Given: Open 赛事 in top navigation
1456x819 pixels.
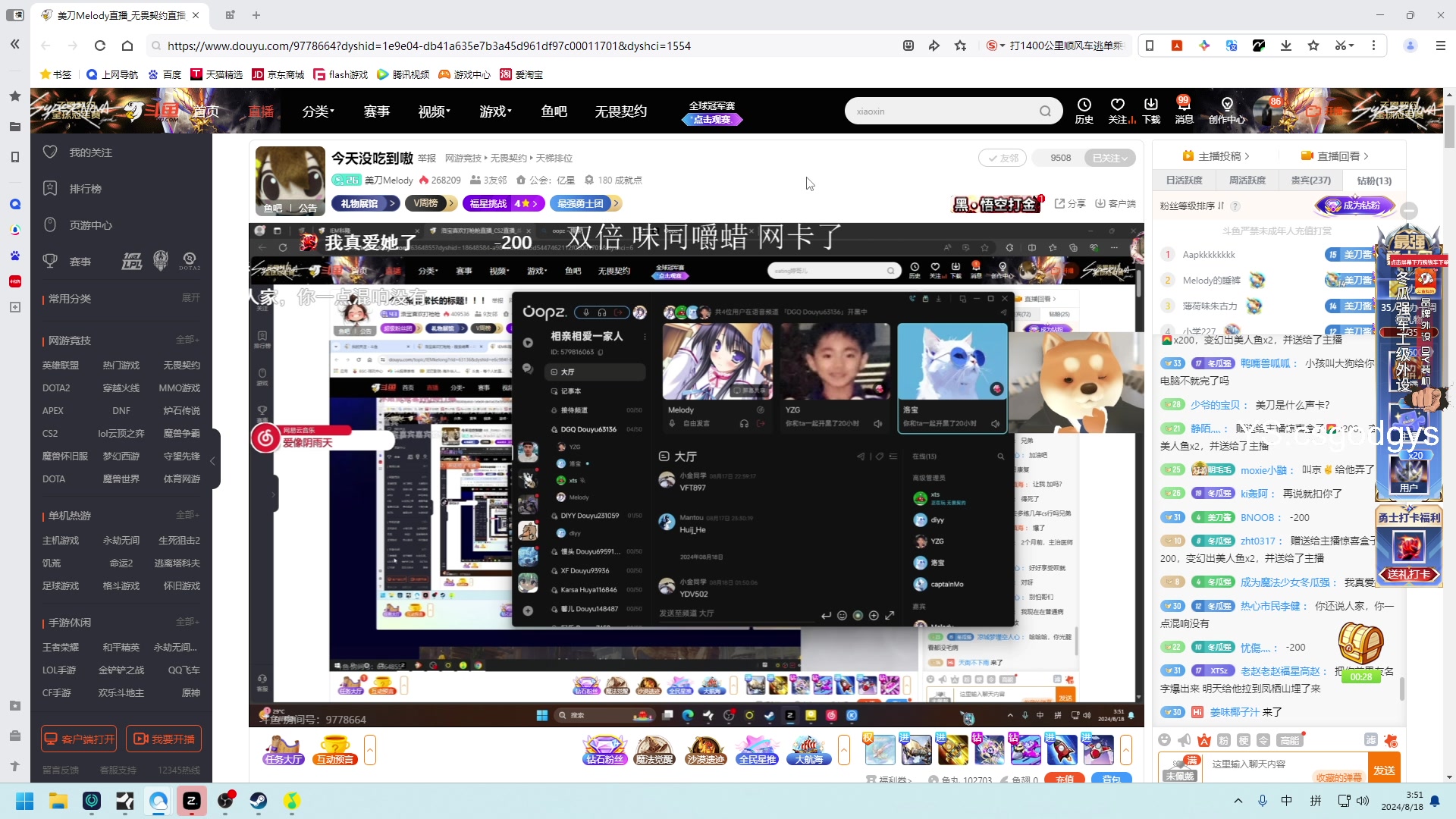Looking at the screenshot, I should click(x=376, y=111).
